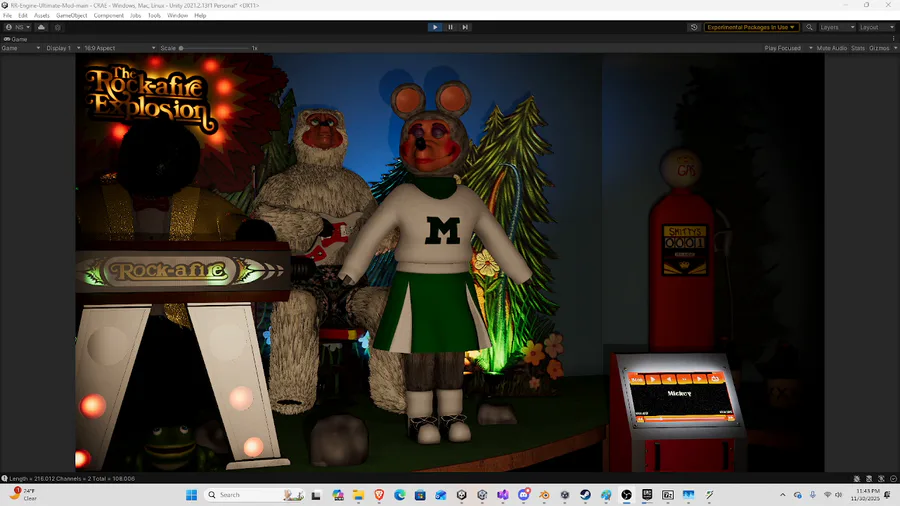Open Task View on the taskbar
900x506 pixels.
pyautogui.click(x=316, y=495)
